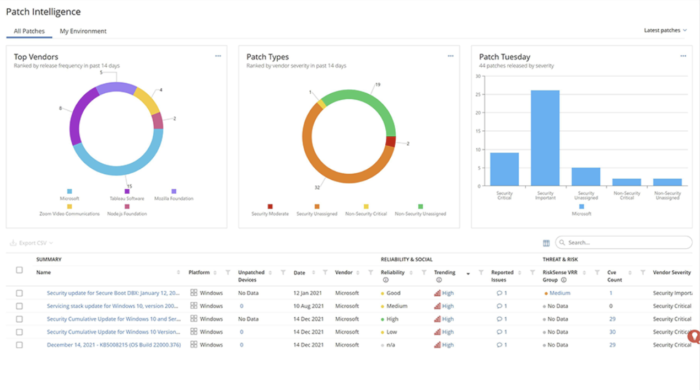This screenshot has width=700, height=390.
Task: Open the orange chat help widget
Action: coord(694,336)
